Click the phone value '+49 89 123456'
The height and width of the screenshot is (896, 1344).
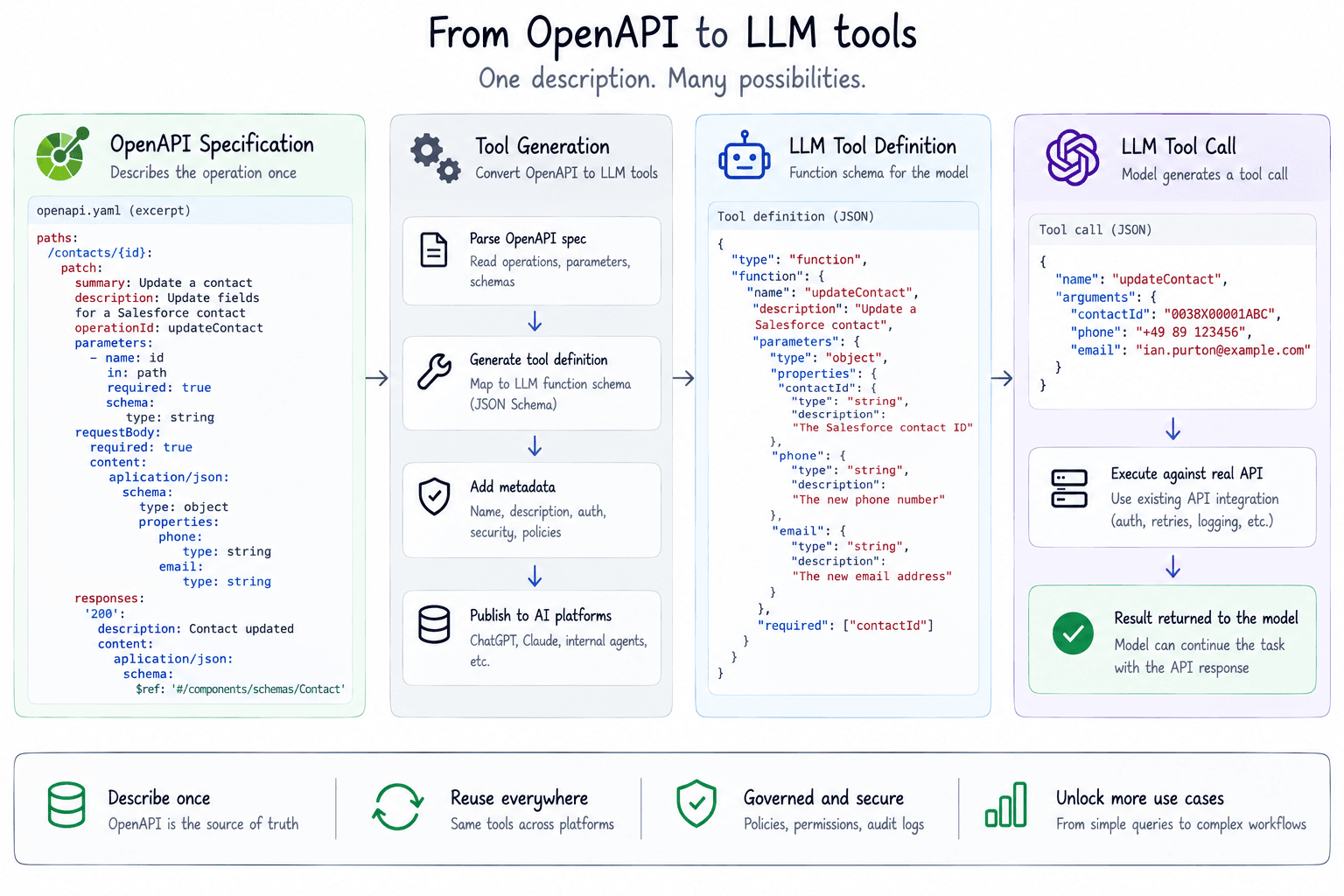click(x=1190, y=332)
